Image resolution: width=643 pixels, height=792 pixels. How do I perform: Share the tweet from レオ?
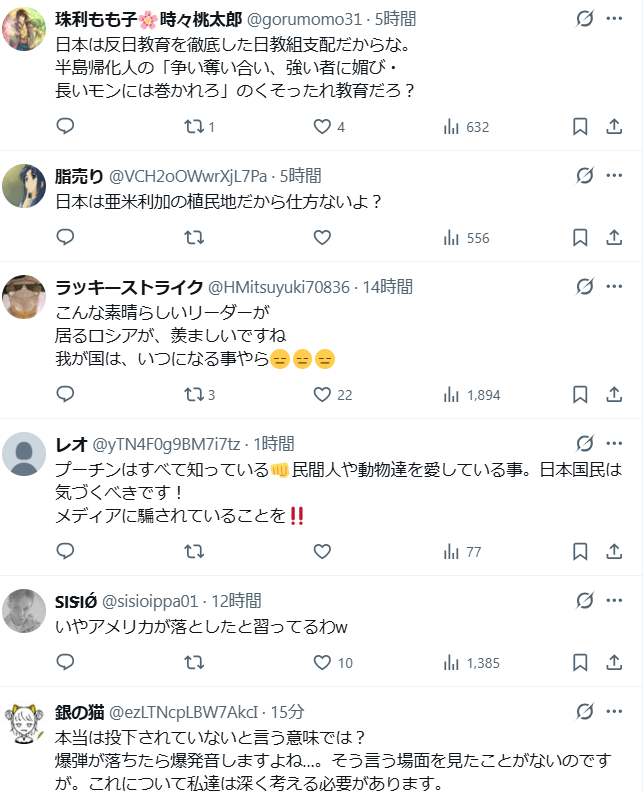[615, 551]
